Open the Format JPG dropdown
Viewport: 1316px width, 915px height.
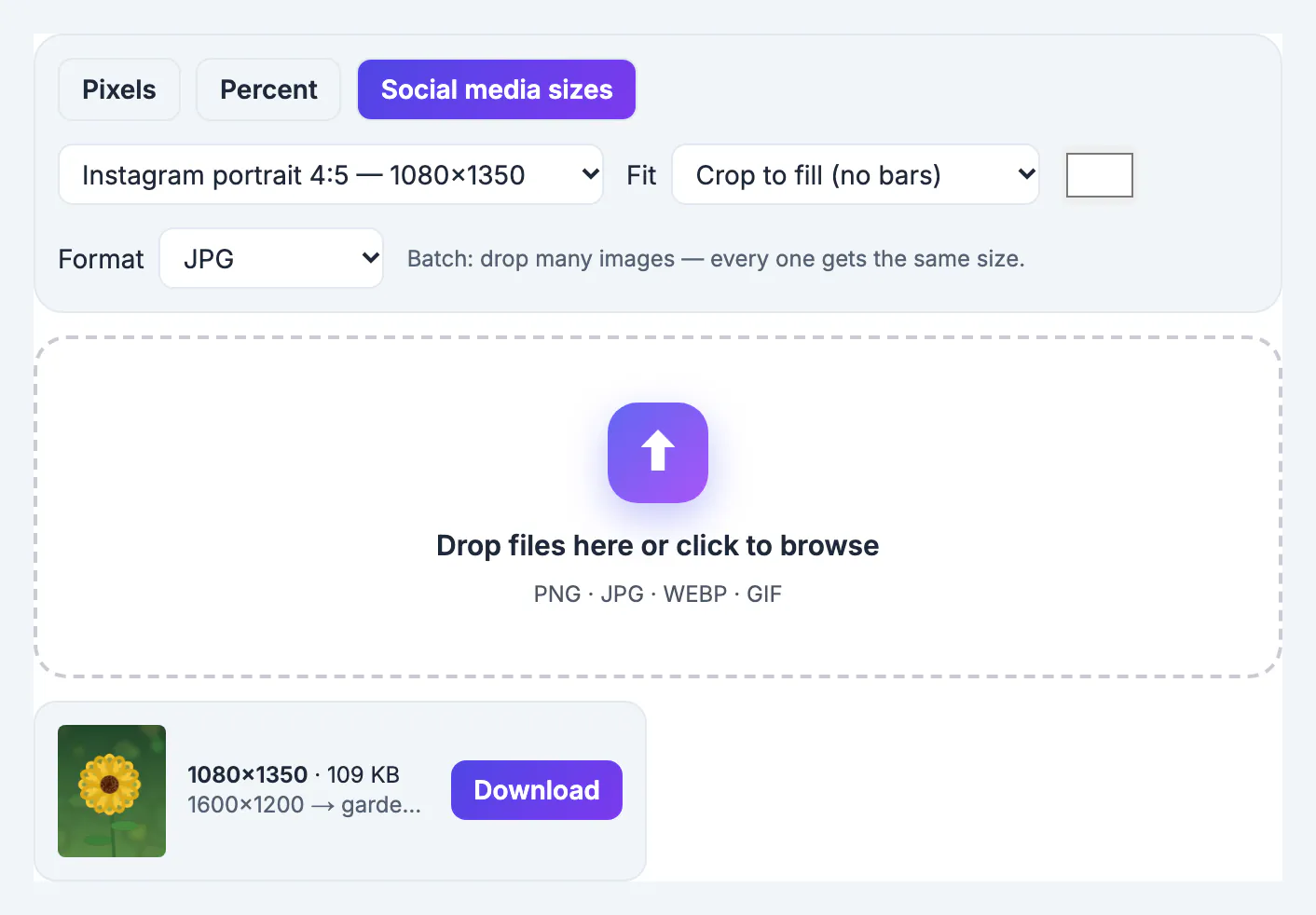tap(271, 258)
